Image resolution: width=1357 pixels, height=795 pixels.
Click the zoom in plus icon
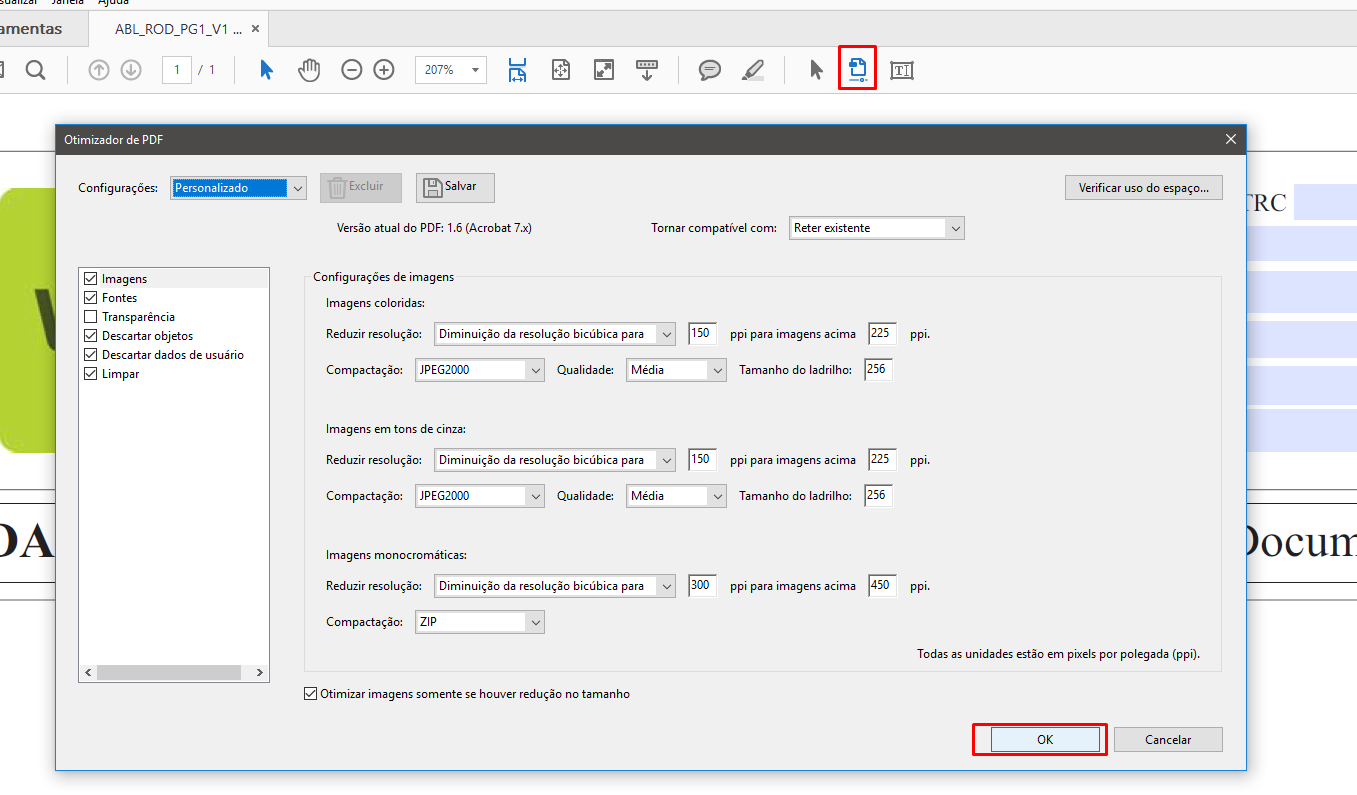(384, 70)
